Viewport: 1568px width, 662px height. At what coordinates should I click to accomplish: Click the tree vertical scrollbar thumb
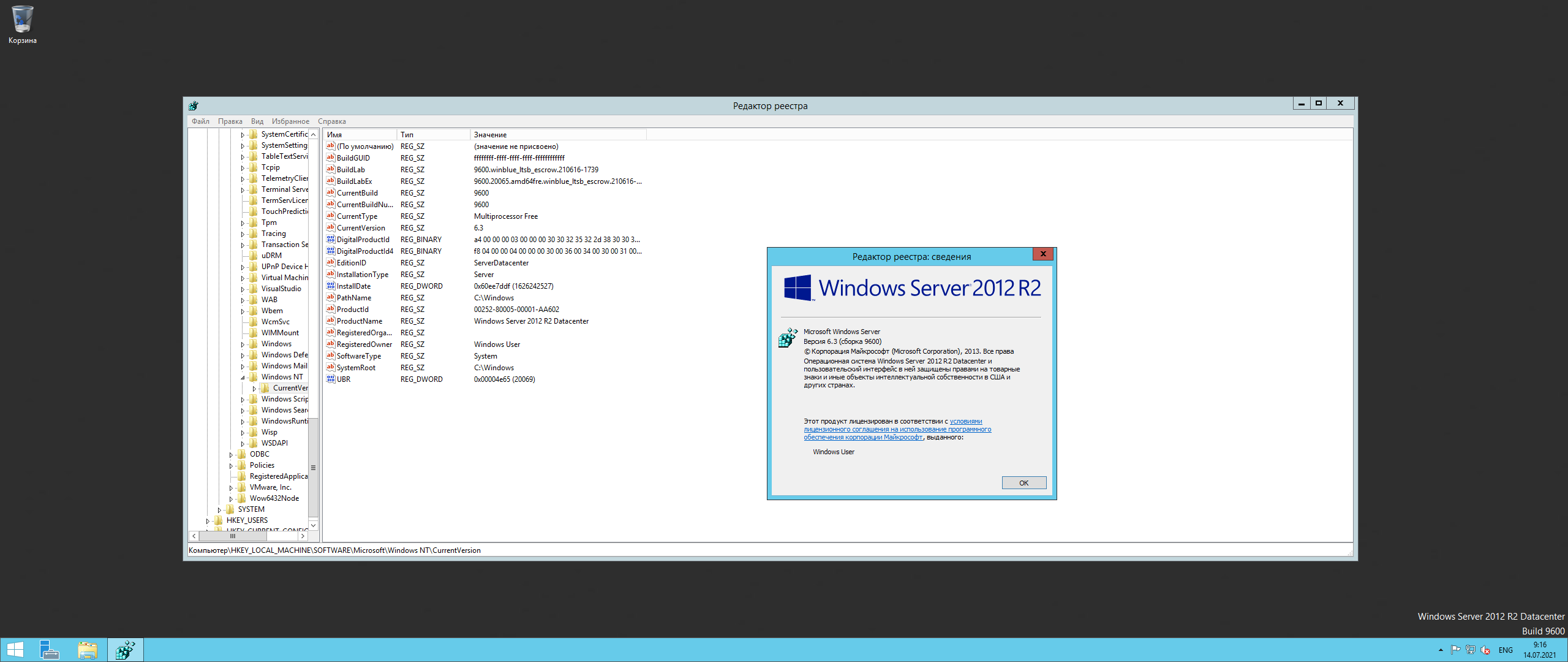tap(313, 468)
